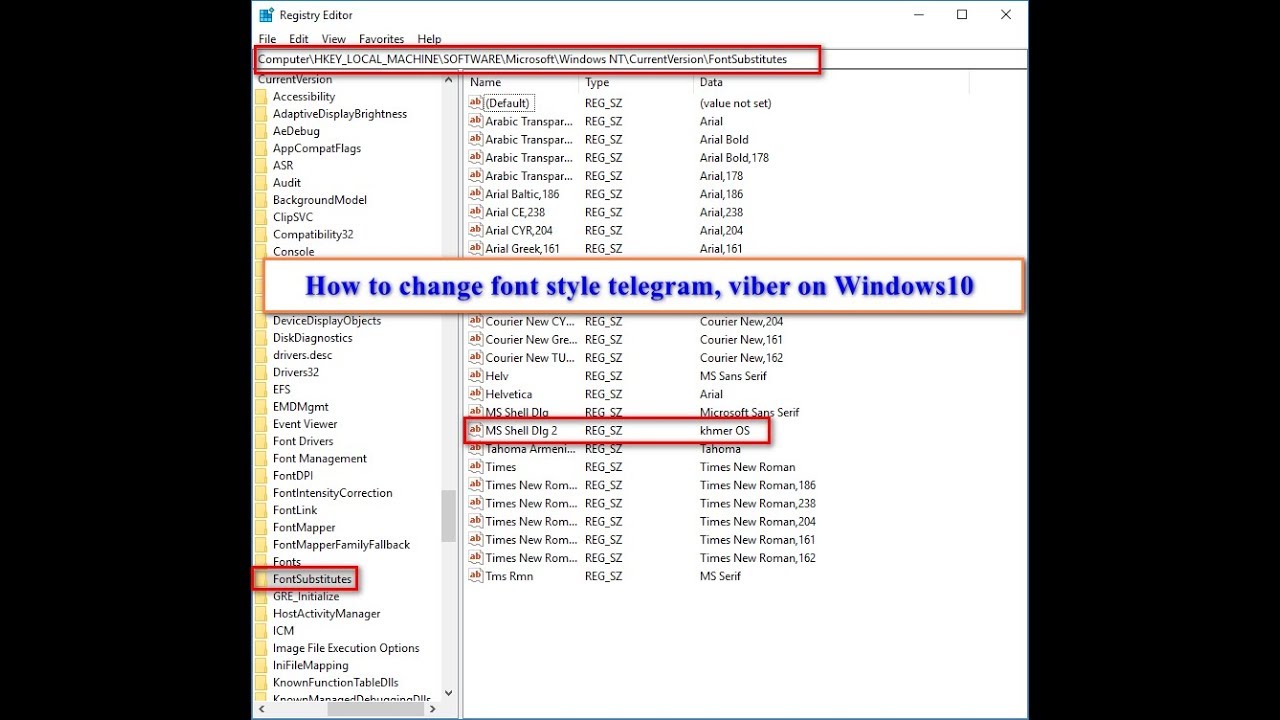1280x720 pixels.
Task: Select the Compatibility32 key
Action: click(x=313, y=234)
